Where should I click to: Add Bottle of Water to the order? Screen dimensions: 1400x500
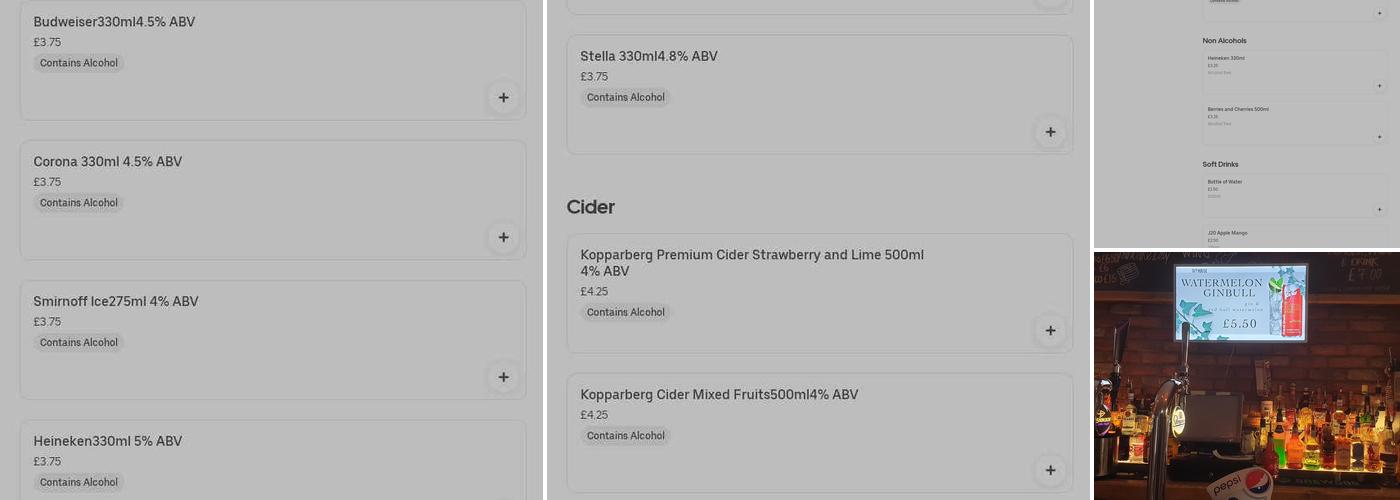click(x=1379, y=210)
